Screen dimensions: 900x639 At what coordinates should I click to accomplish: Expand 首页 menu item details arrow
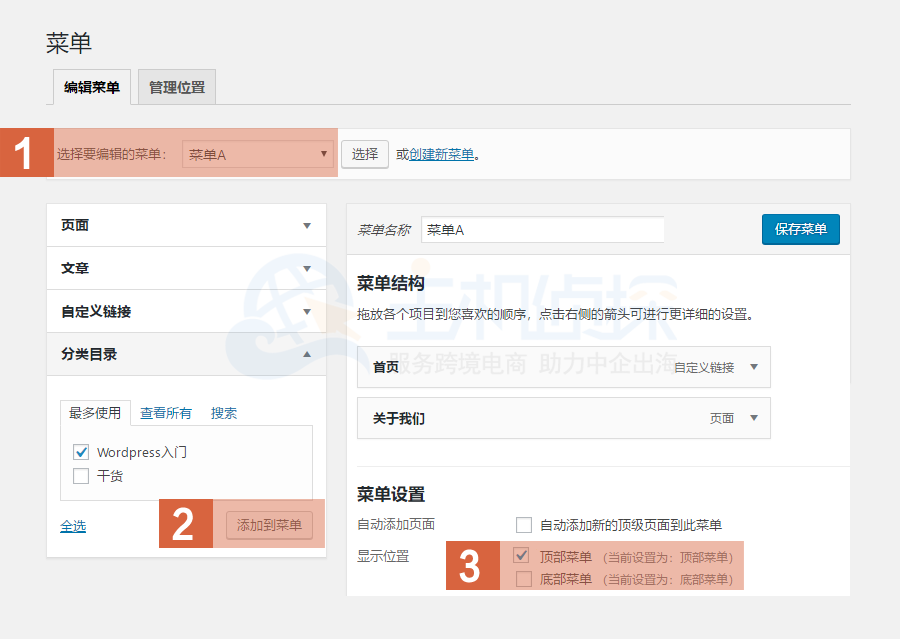pyautogui.click(x=754, y=367)
